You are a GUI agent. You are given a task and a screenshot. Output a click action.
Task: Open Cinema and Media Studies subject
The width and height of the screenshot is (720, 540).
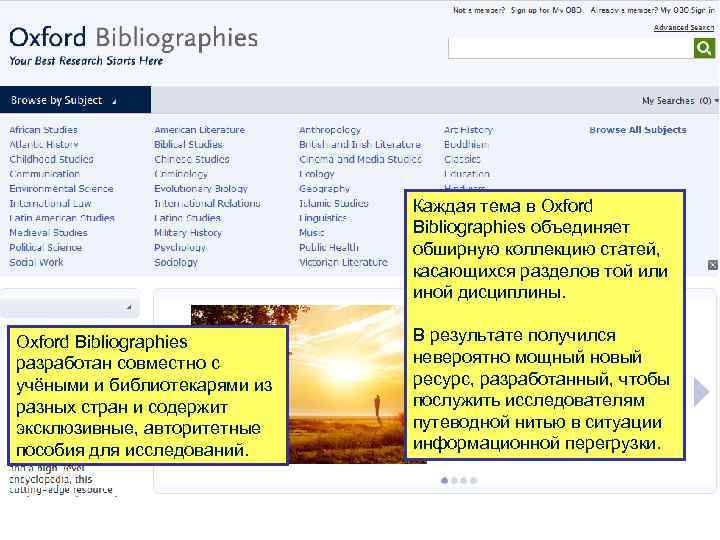[360, 159]
